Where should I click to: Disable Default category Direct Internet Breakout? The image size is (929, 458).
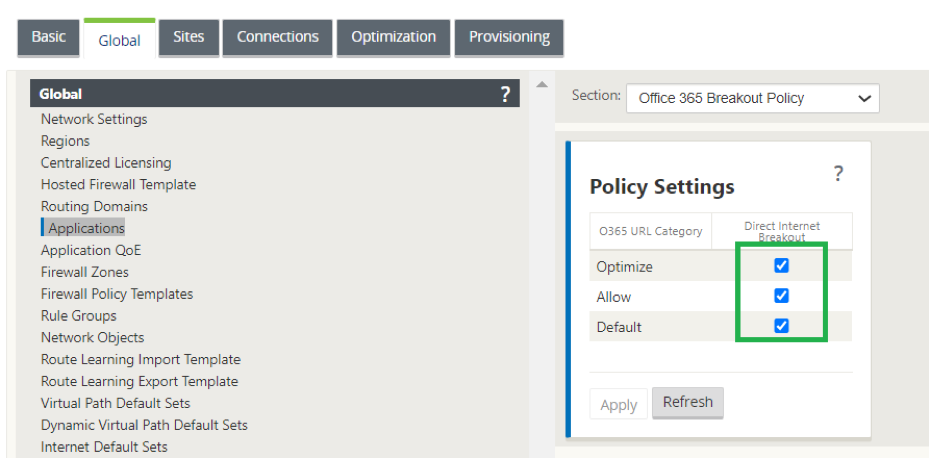pyautogui.click(x=781, y=325)
